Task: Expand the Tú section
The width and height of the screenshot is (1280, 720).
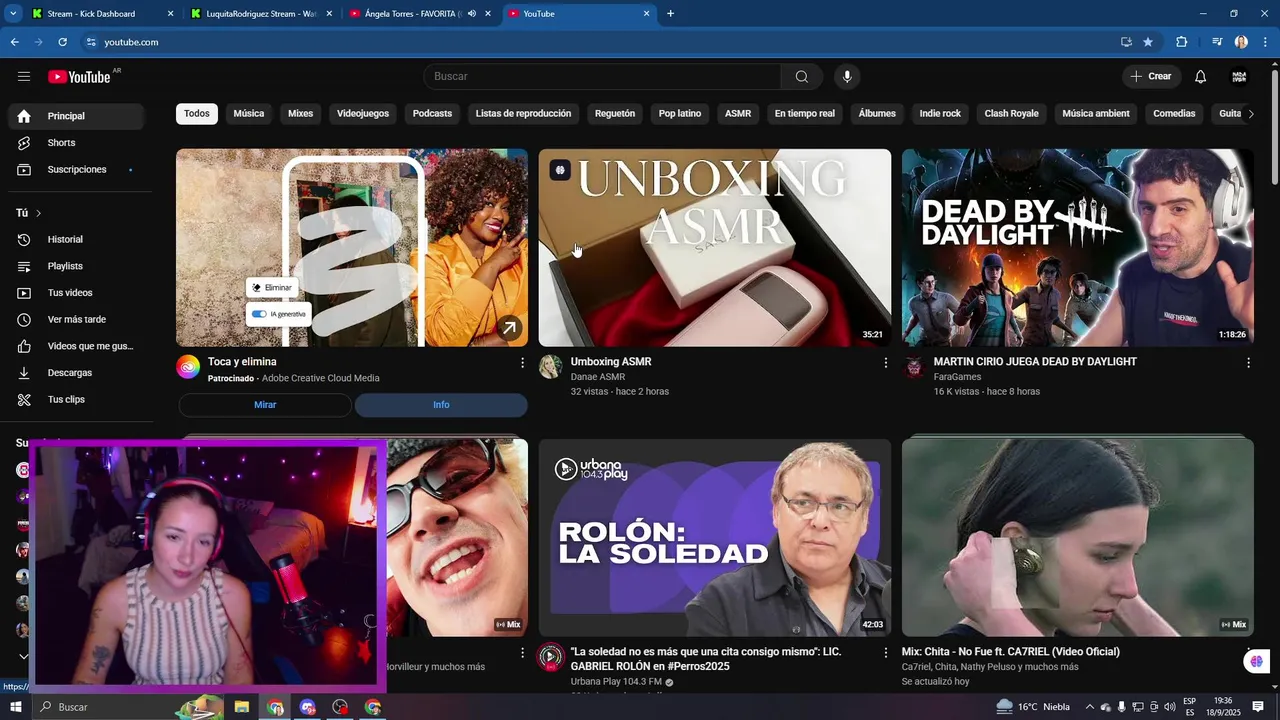Action: (28, 213)
